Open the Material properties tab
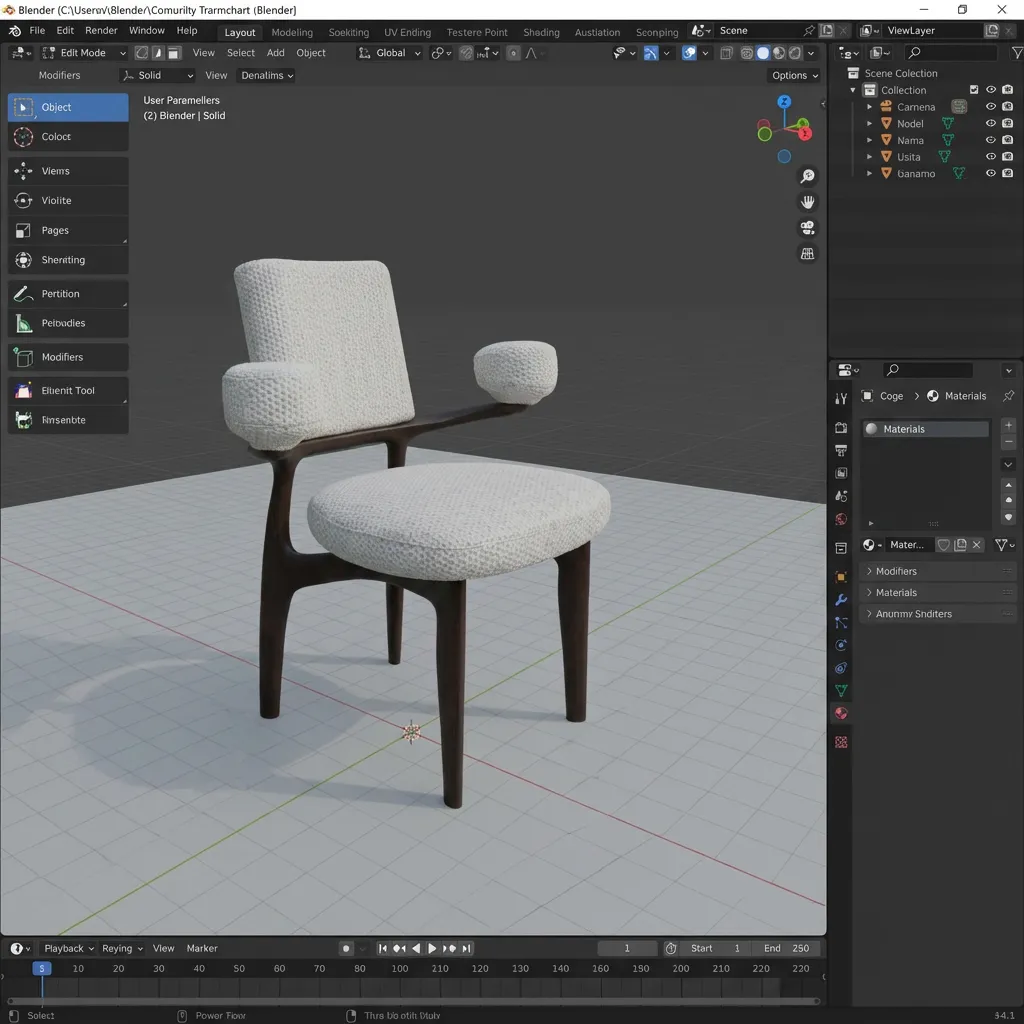The height and width of the screenshot is (1024, 1024). tap(841, 714)
